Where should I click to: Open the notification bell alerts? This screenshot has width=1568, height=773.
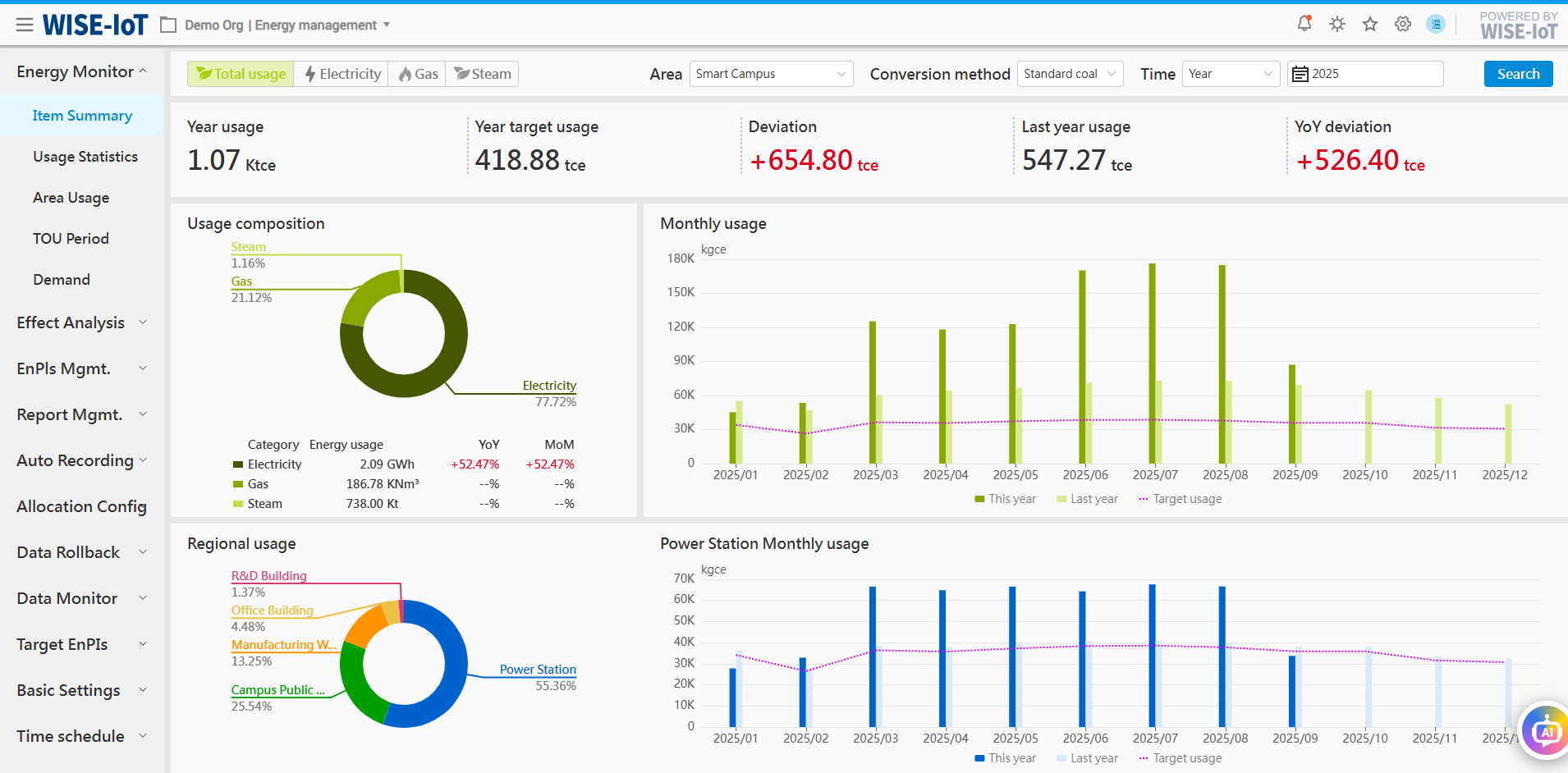point(1304,24)
